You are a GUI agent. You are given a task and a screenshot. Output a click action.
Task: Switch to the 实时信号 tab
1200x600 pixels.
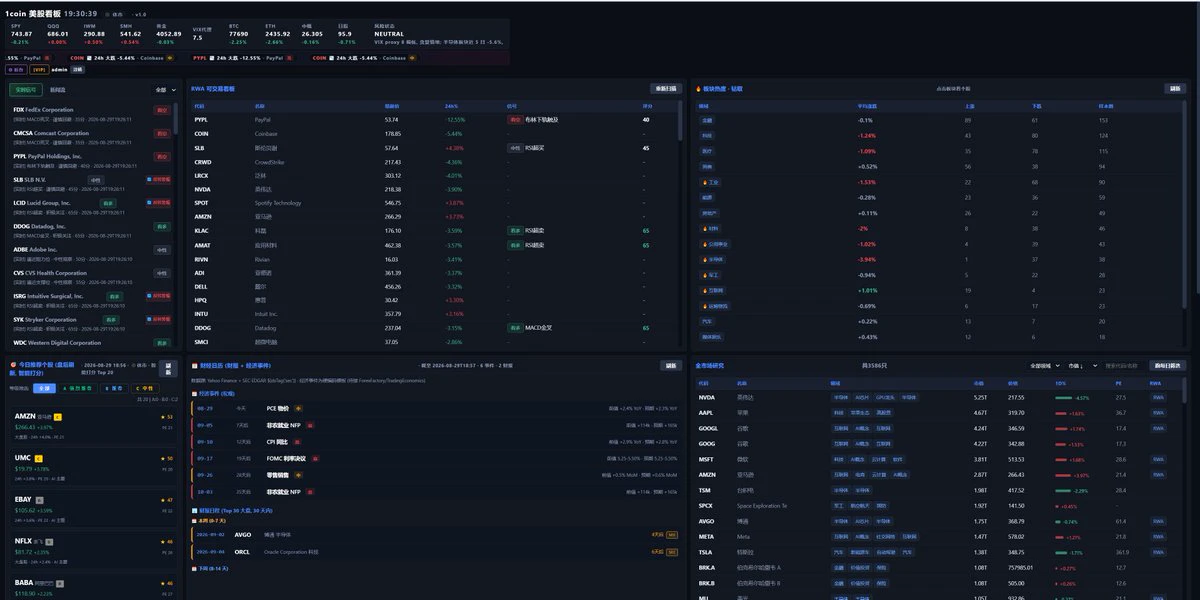[26, 90]
